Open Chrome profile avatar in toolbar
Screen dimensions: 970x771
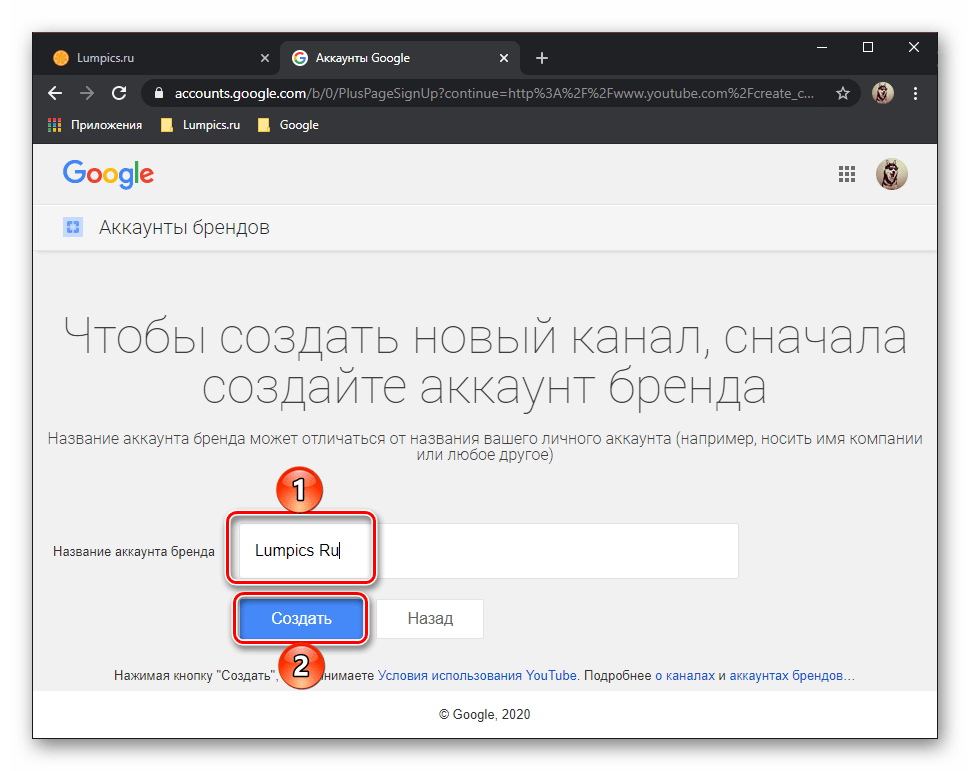pyautogui.click(x=883, y=93)
